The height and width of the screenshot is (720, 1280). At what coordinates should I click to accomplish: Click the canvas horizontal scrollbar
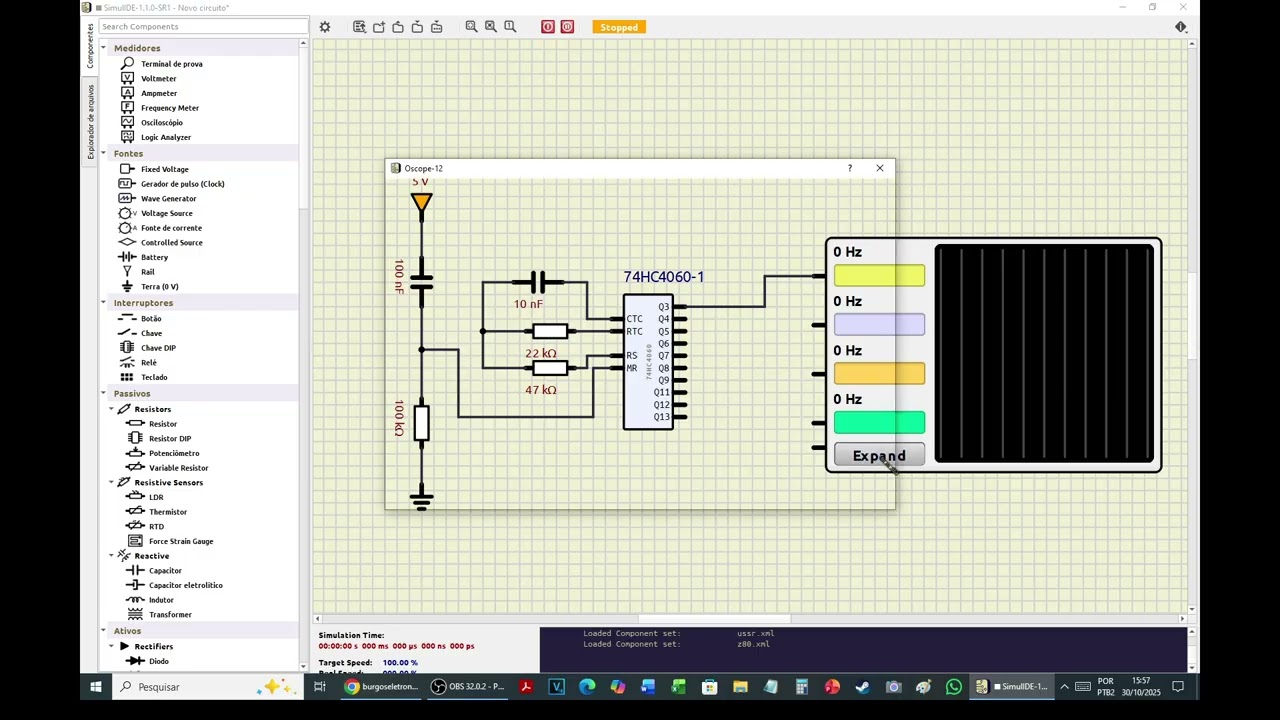click(714, 619)
